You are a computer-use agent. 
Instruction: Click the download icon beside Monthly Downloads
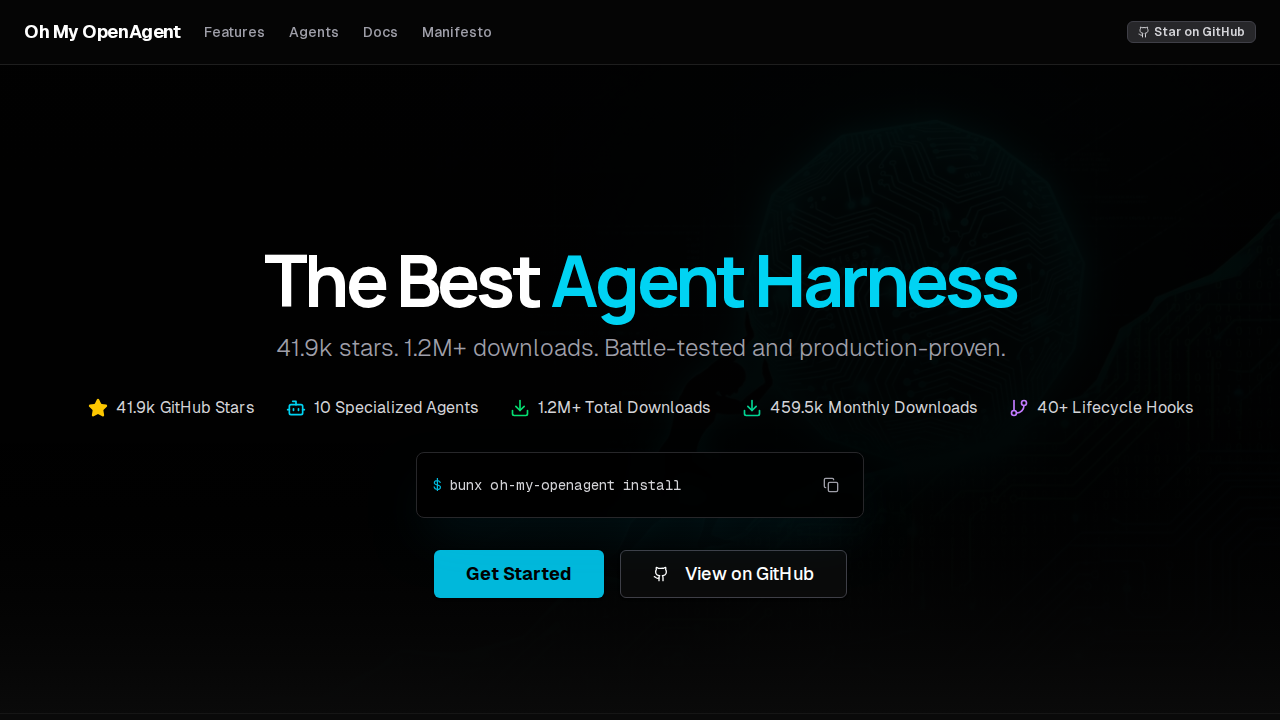[752, 408]
